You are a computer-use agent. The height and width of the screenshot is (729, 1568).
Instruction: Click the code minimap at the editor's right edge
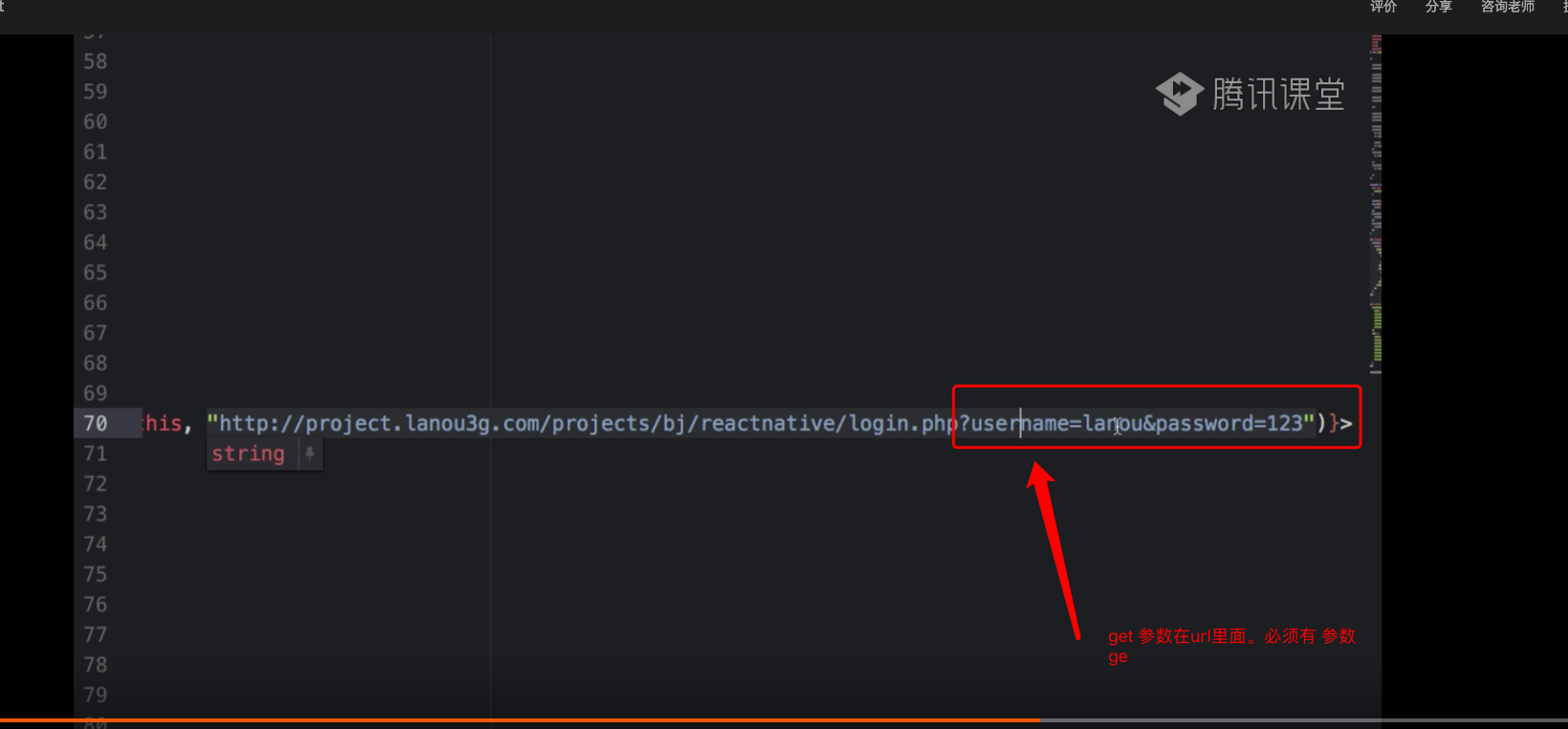pos(1376,204)
